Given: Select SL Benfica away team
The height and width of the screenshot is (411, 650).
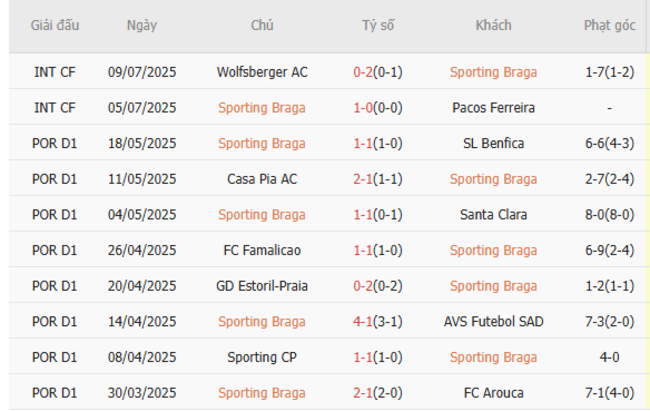Looking at the screenshot, I should 493,143.
